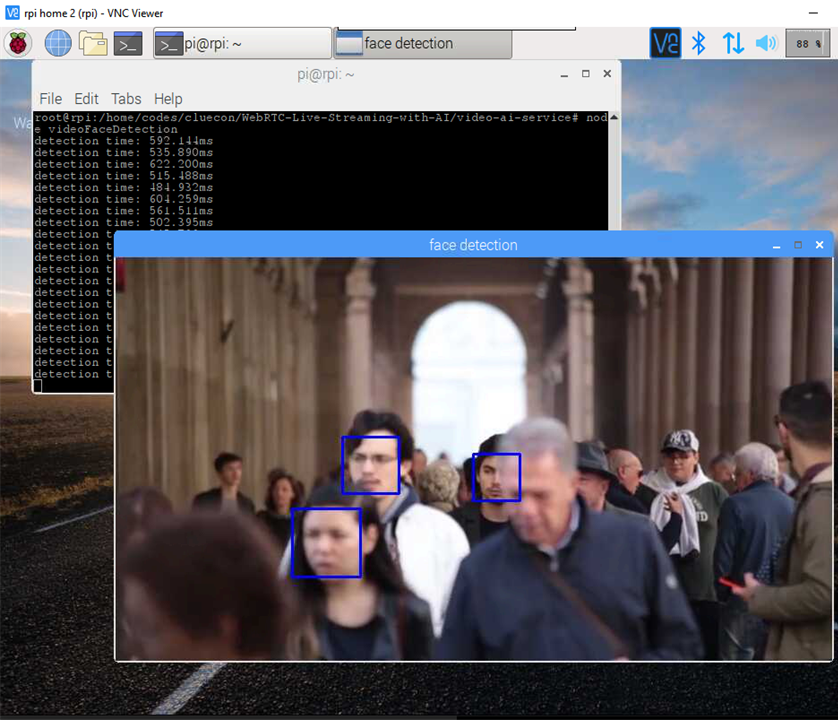Launch terminal from the panel launcher icon
This screenshot has height=720, width=838.
[128, 43]
